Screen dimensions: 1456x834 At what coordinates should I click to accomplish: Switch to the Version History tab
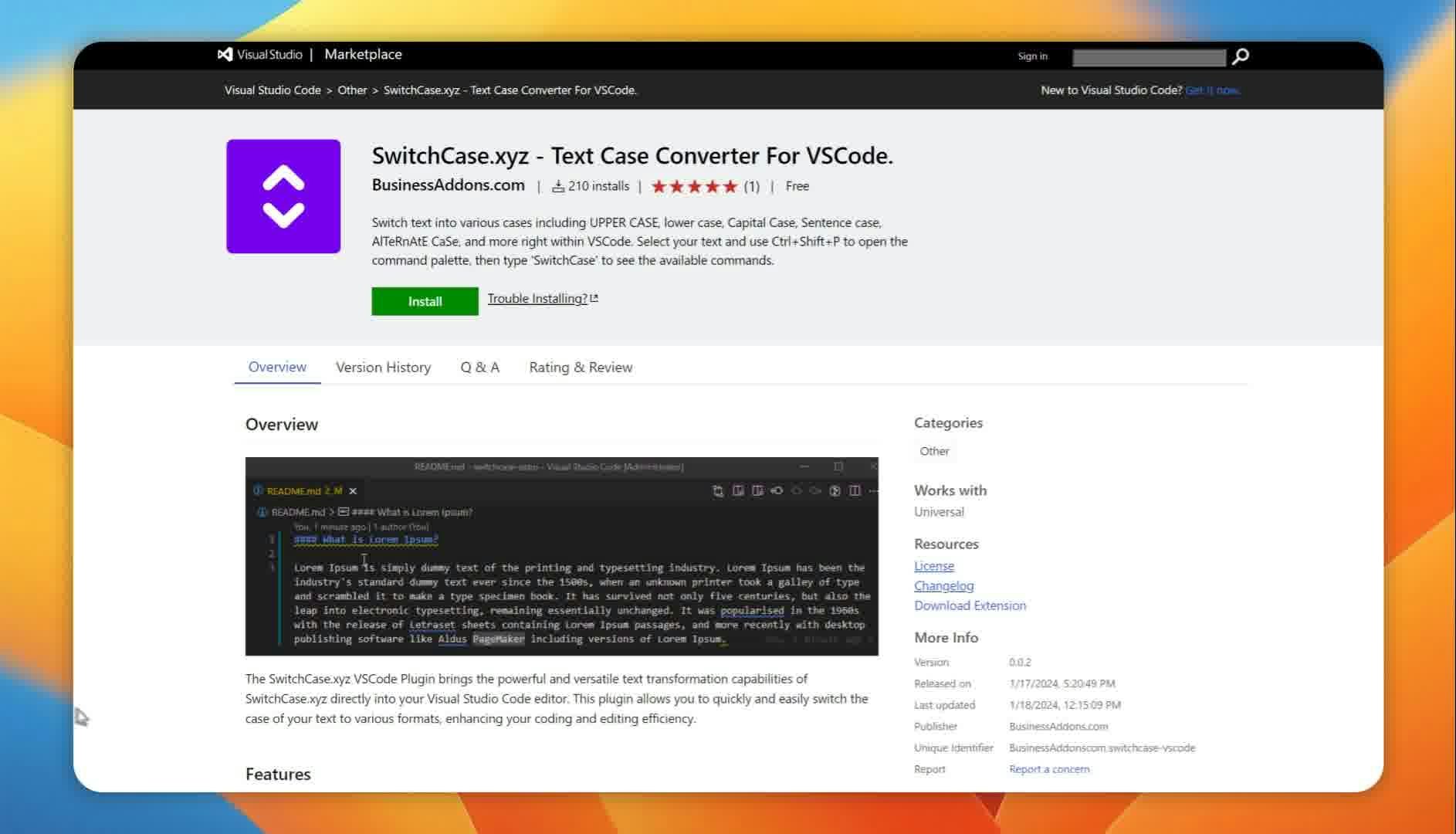coord(383,368)
